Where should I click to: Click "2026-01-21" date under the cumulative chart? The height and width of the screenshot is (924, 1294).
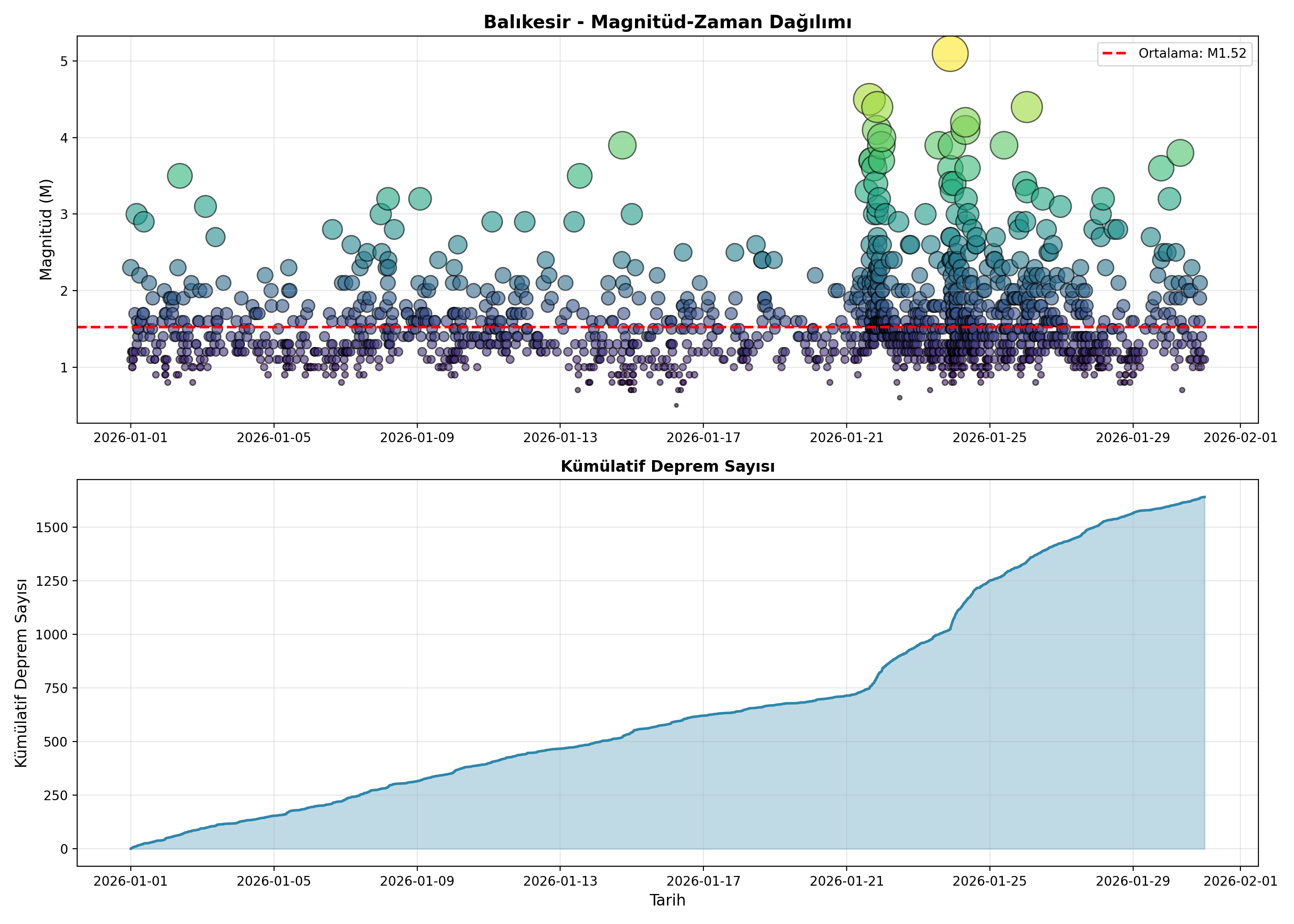click(x=847, y=881)
